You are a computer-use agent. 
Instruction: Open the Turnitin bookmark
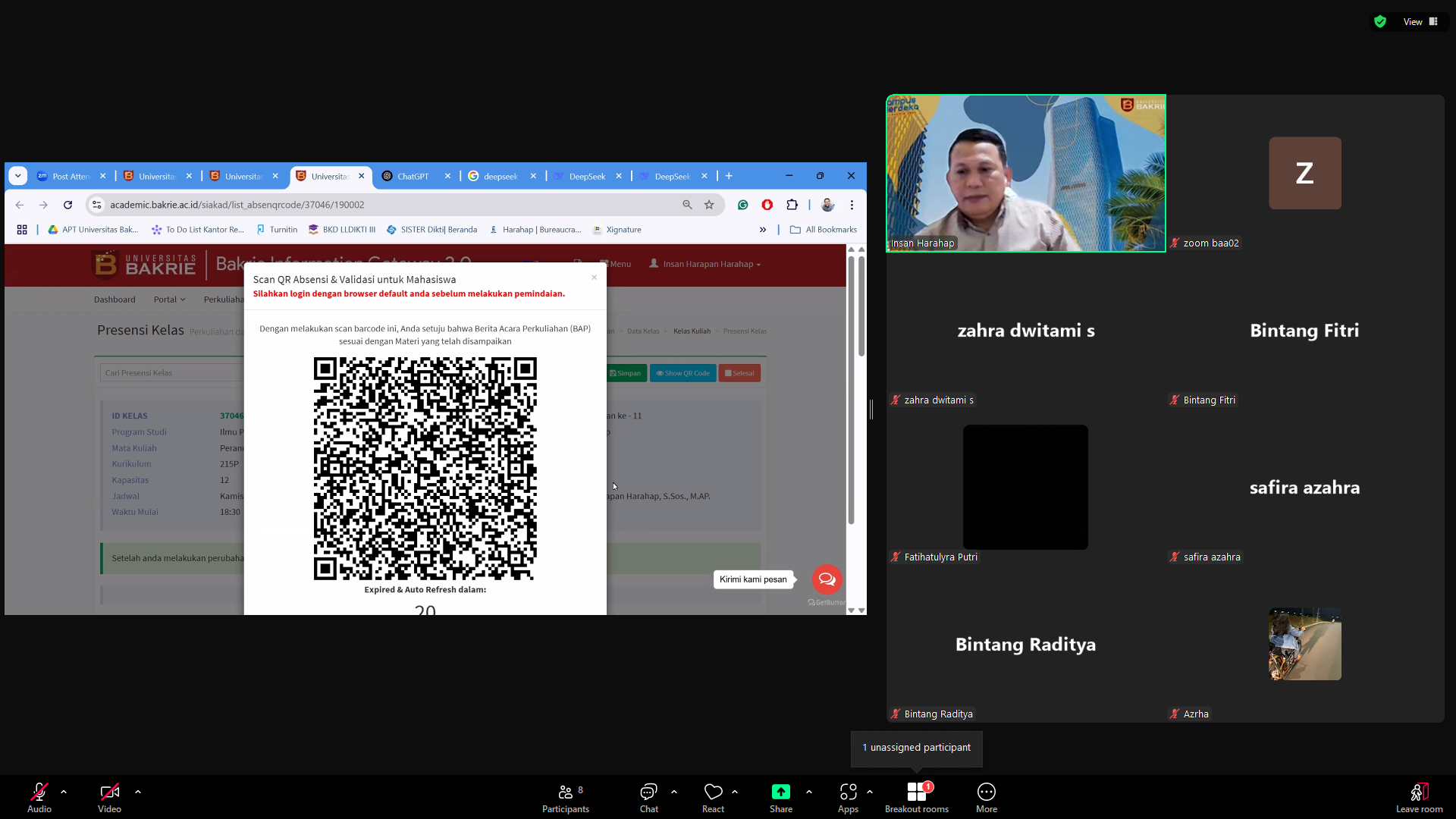(x=277, y=230)
